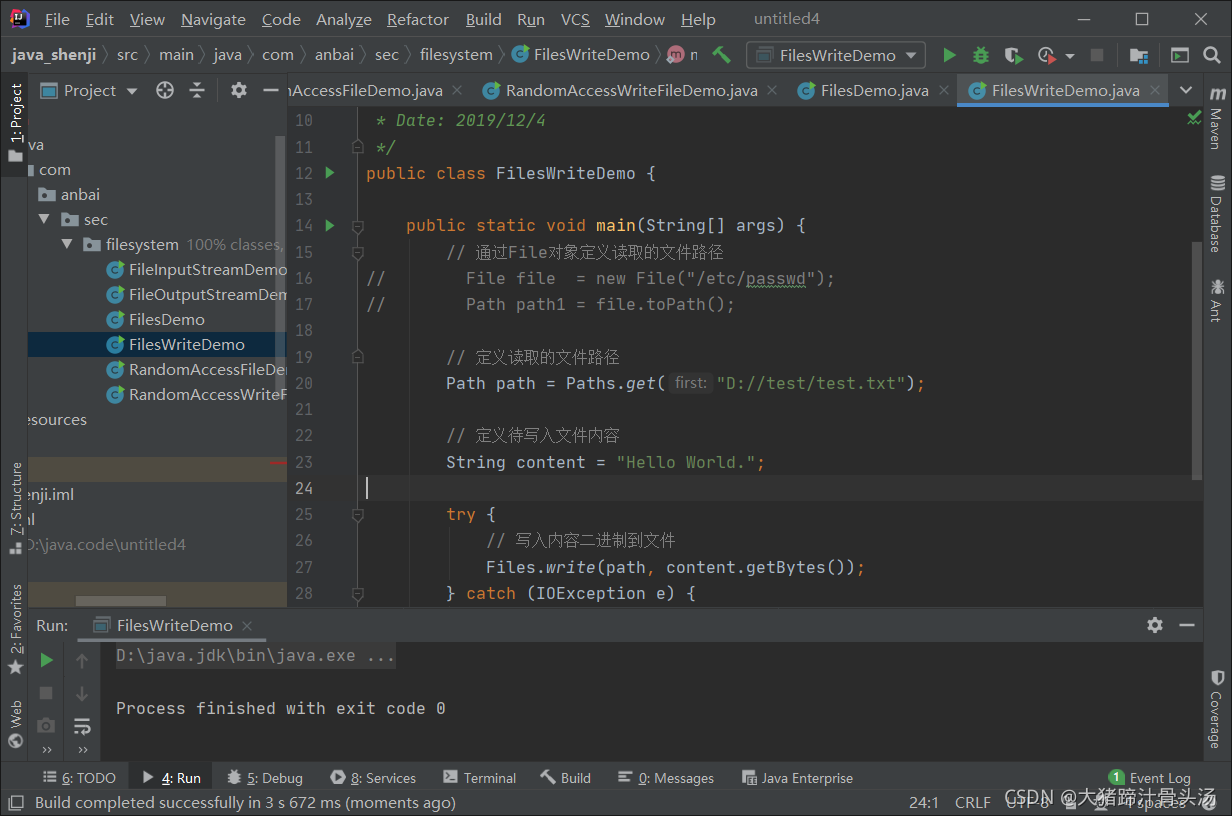Open the Build tool window

tap(566, 778)
